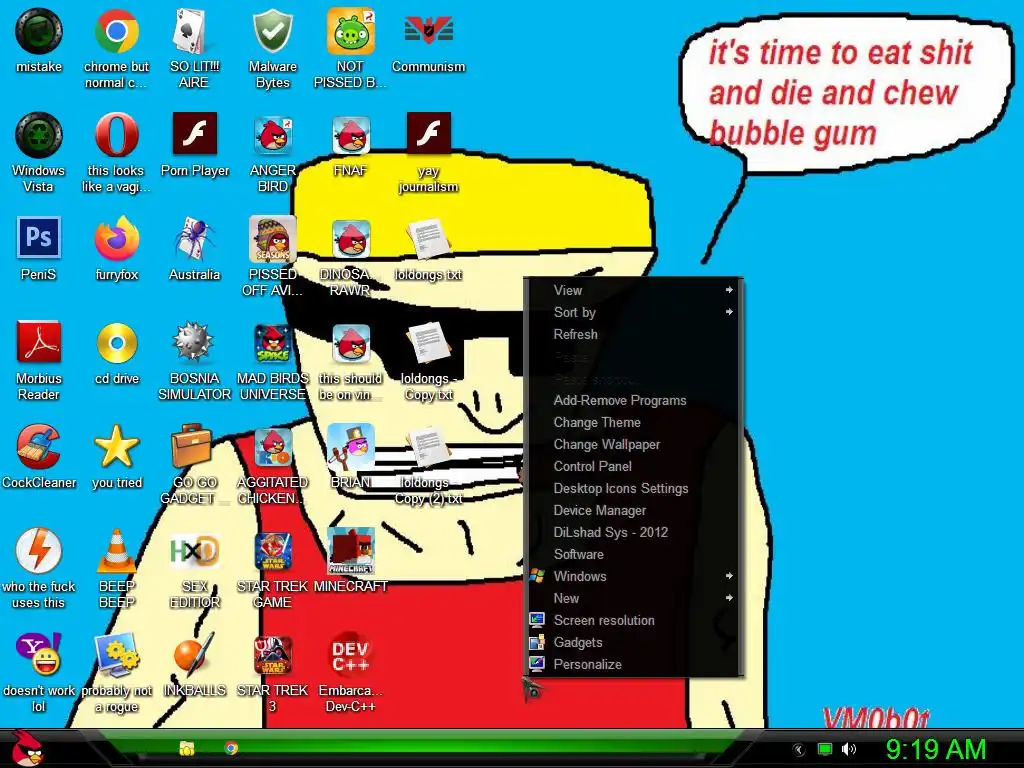Open the Angry Bird Start button
The image size is (1024, 768).
(x=26, y=748)
